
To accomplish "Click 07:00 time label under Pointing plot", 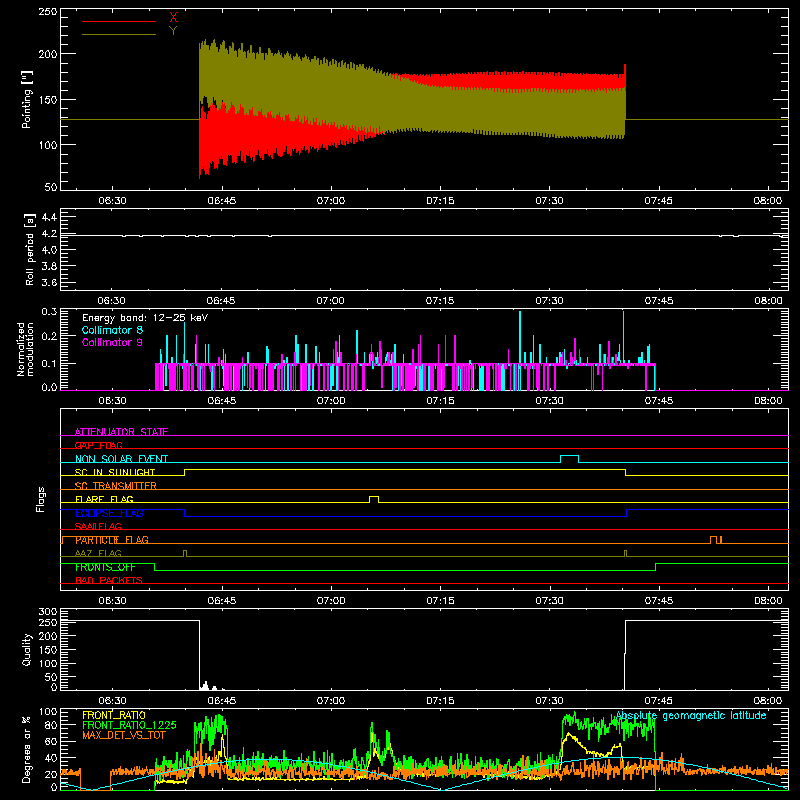I will point(331,201).
